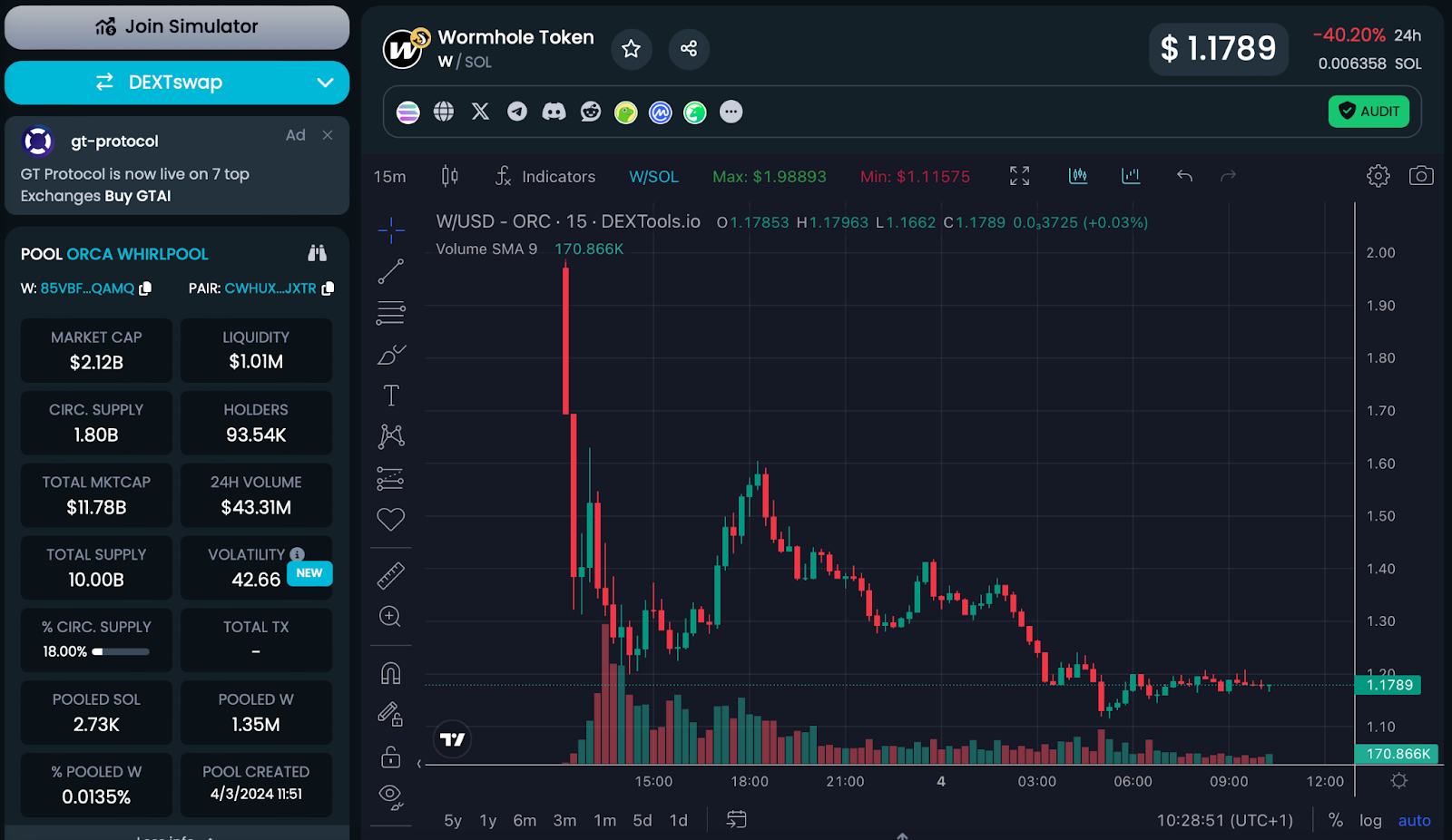Toggle lock all drawing tools
This screenshot has width=1452, height=840.
click(391, 757)
